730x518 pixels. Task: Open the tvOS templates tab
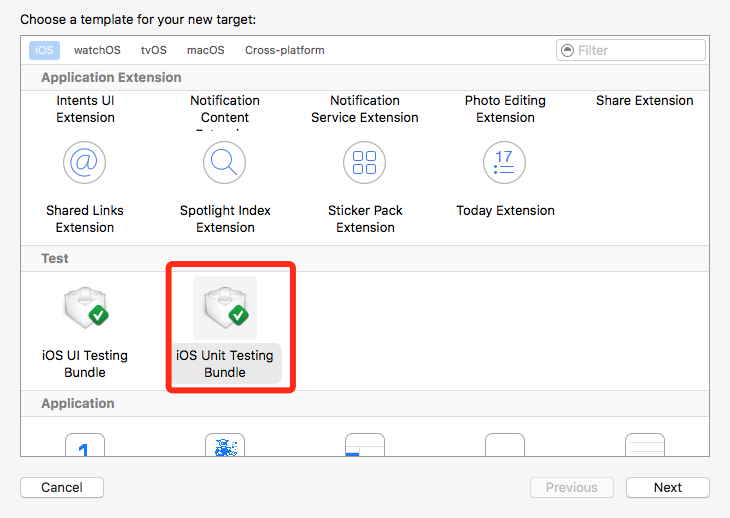tap(154, 50)
